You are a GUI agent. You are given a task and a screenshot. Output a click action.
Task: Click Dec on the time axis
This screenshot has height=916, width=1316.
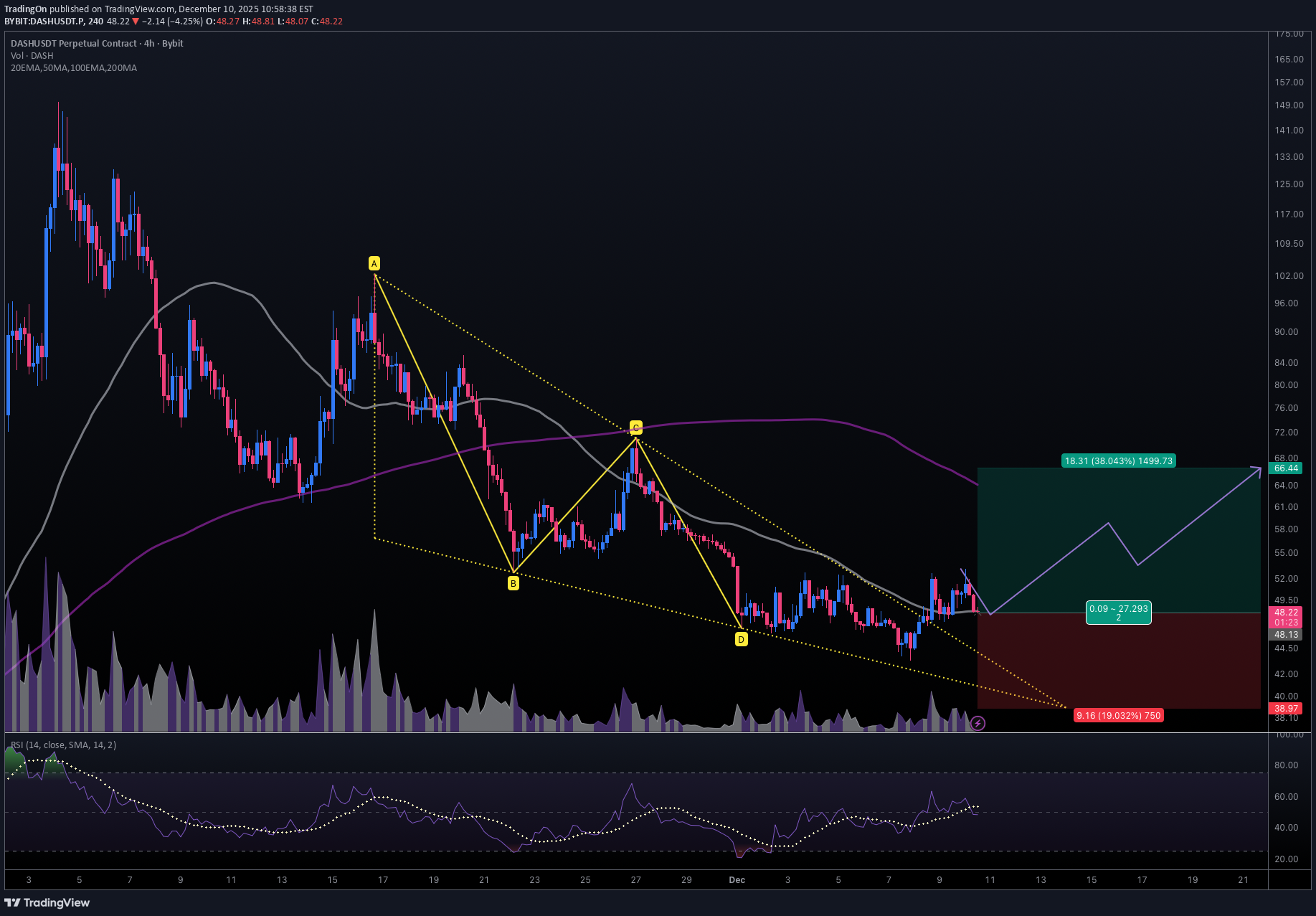tap(737, 879)
